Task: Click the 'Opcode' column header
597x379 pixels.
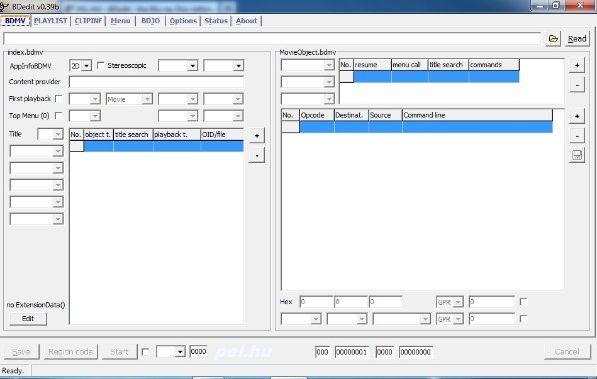Action: (x=317, y=115)
